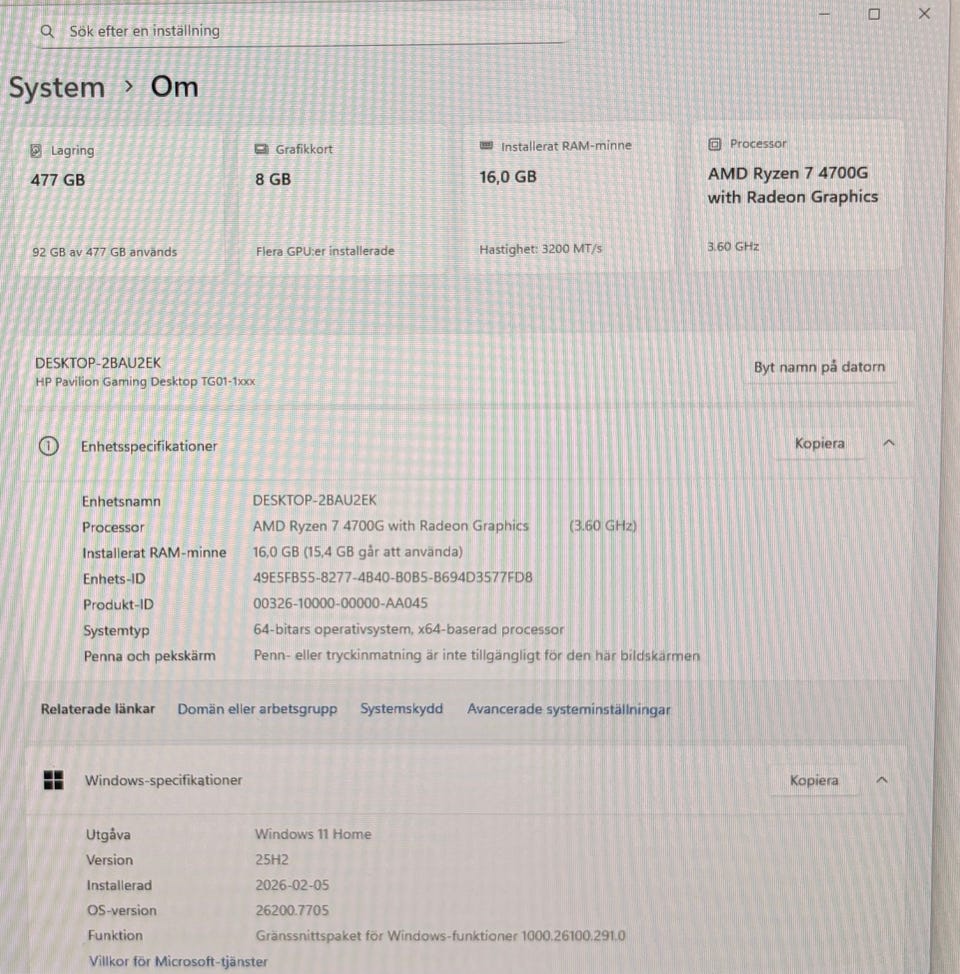
Task: Select 'Hastighet: 3200 MT/s' text
Action: click(x=541, y=249)
